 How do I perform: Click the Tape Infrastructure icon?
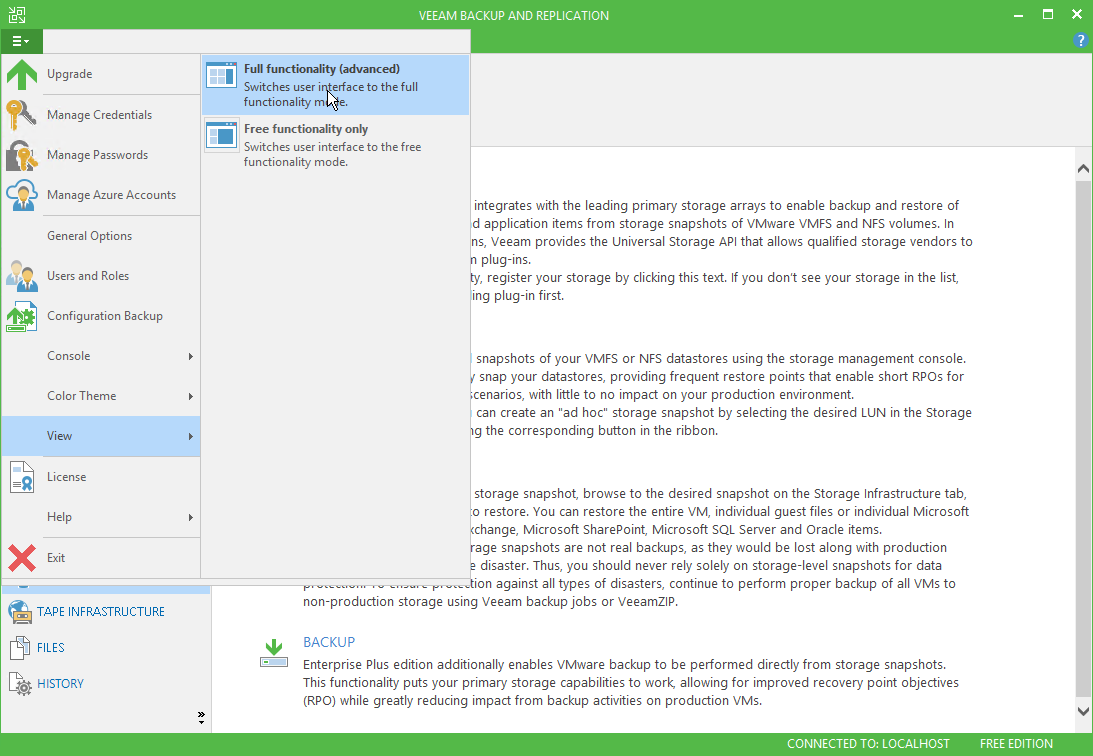20,612
